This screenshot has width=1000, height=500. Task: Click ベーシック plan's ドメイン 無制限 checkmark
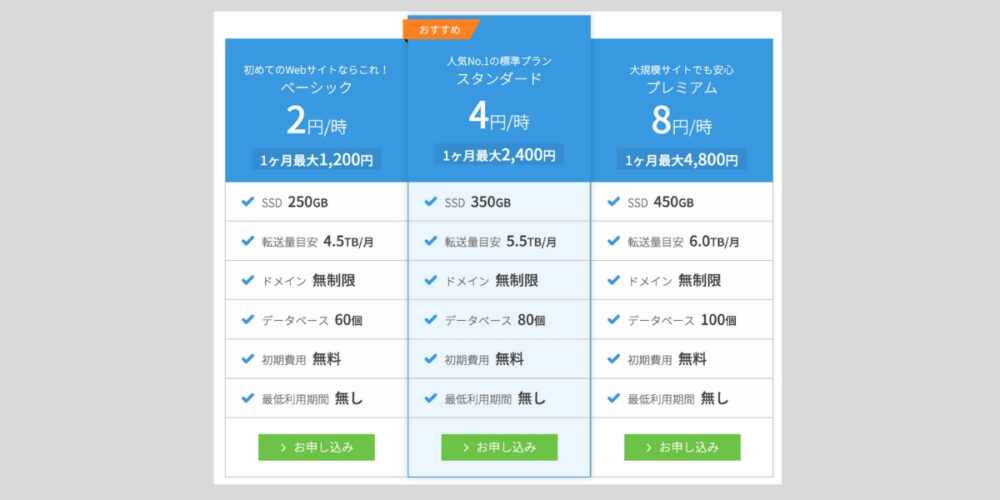[248, 280]
